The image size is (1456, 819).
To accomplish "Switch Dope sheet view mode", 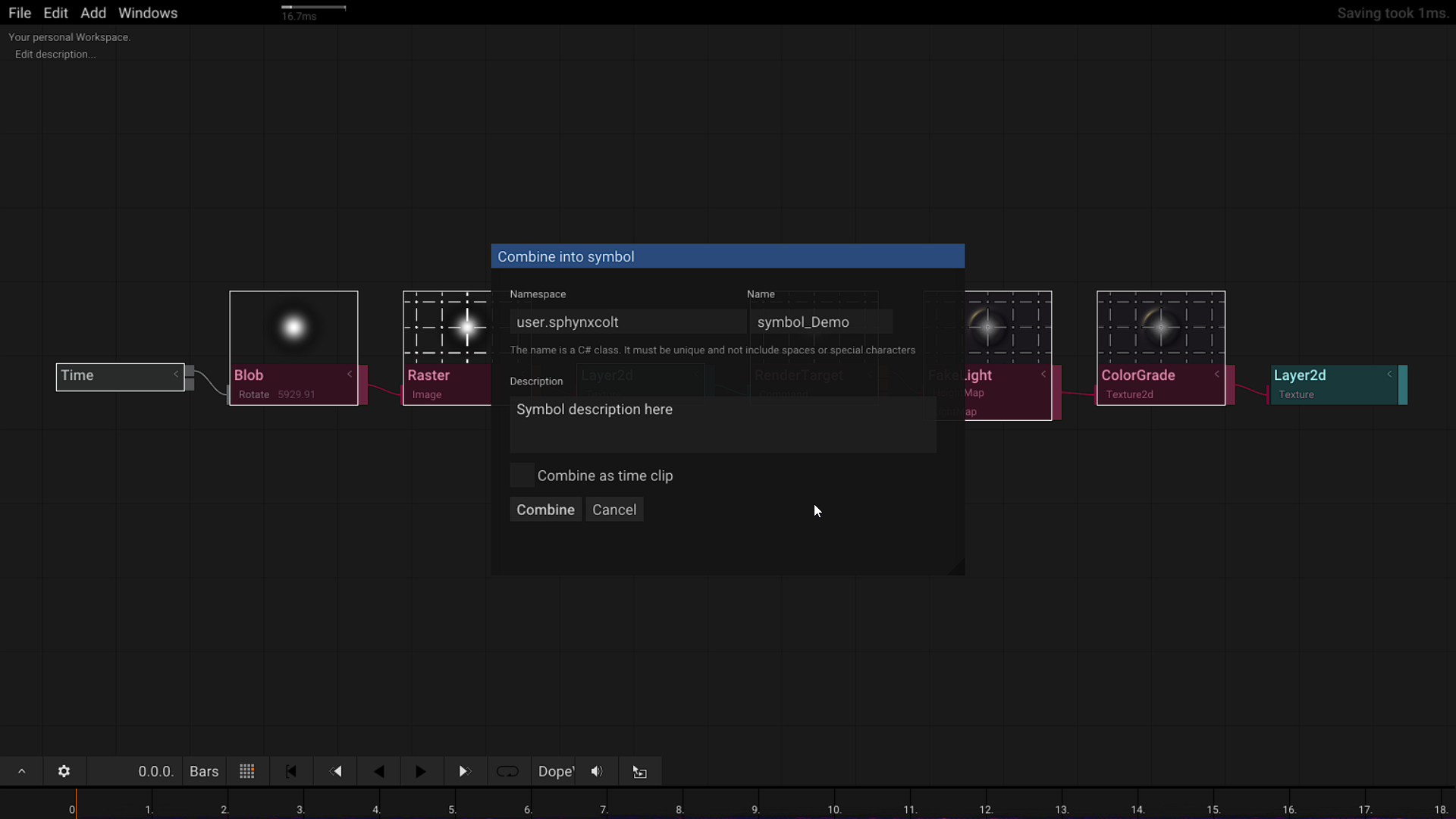I will pyautogui.click(x=555, y=771).
